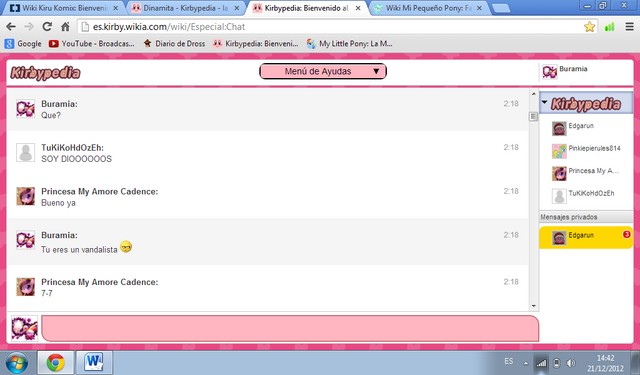This screenshot has height=375, width=640.
Task: Select Pinkiepierules814 in the user list
Action: click(x=586, y=151)
